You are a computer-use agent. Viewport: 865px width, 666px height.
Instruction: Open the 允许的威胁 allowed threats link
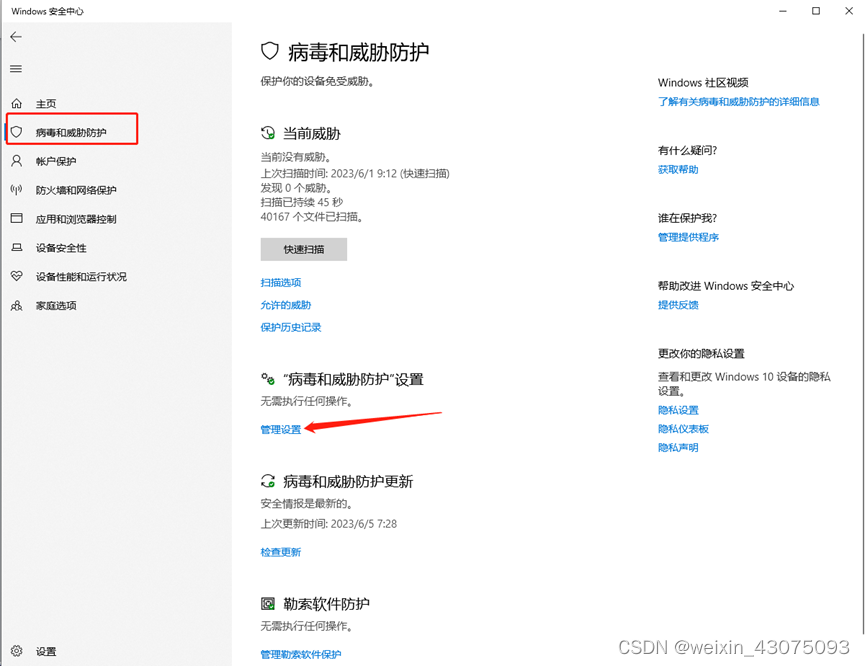pyautogui.click(x=286, y=305)
